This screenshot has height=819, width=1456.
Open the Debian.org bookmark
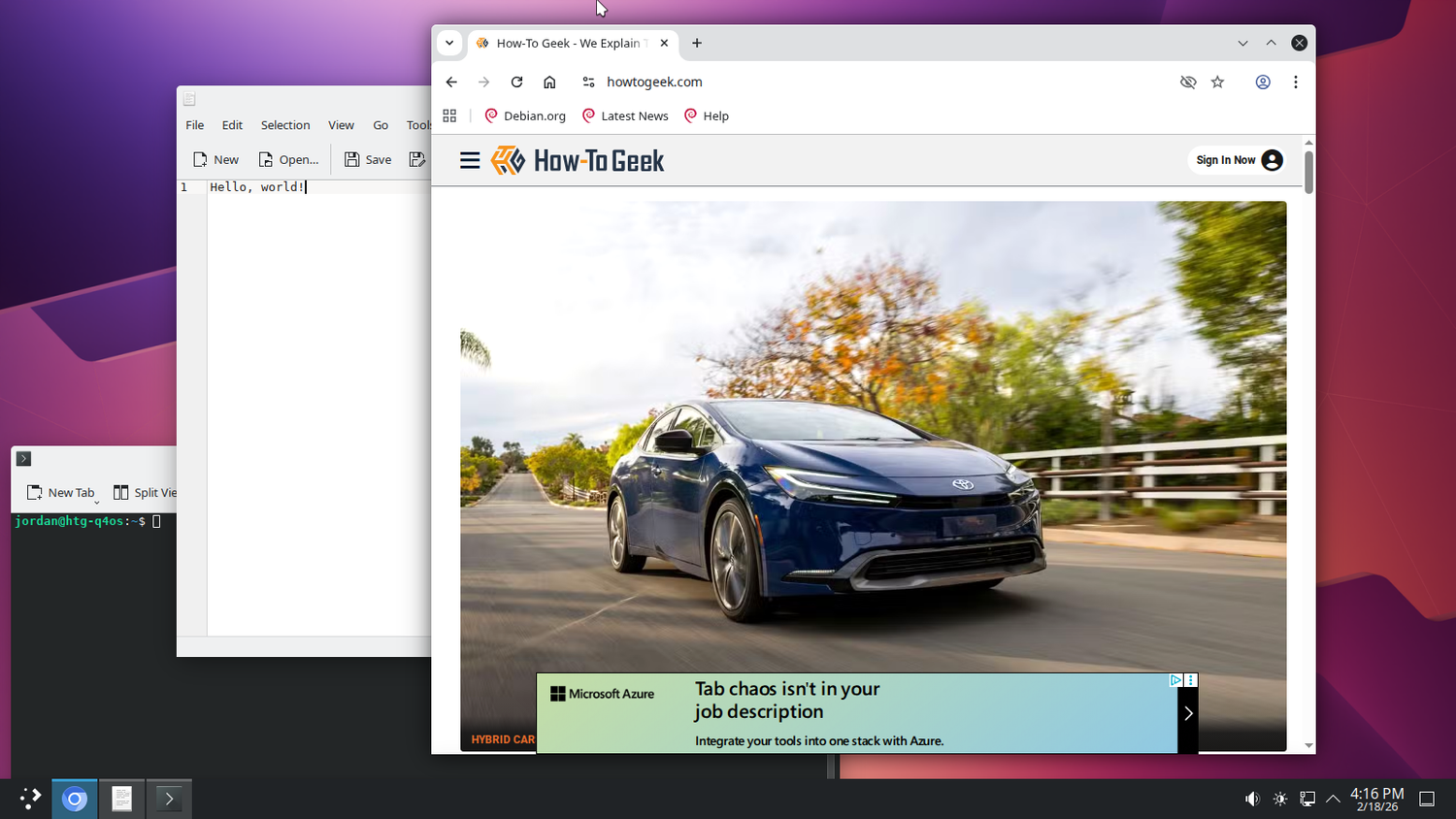click(525, 115)
